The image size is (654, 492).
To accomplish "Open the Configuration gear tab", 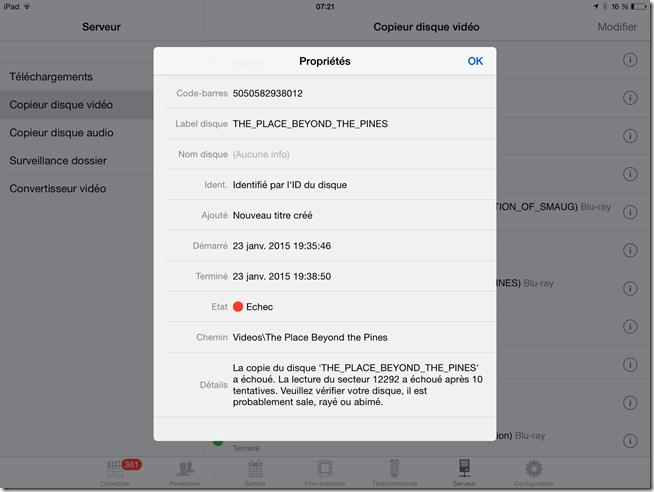I will pos(534,473).
